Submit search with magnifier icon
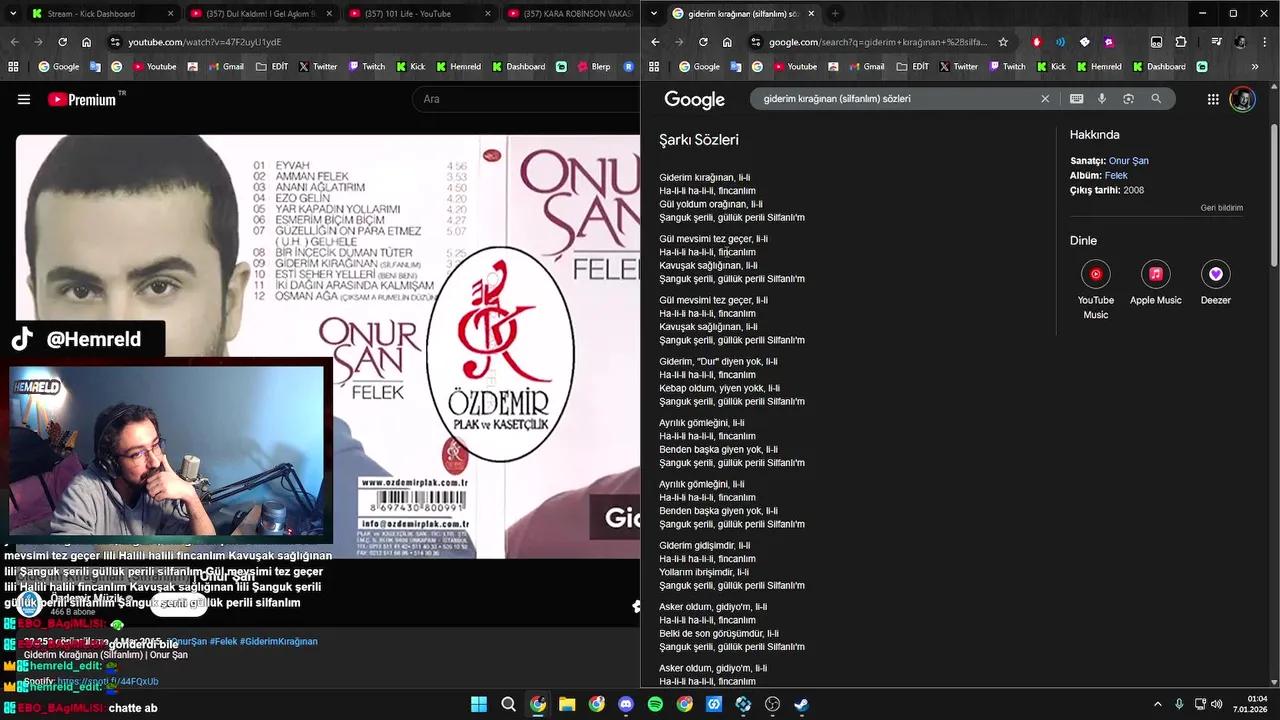1280x720 pixels. (x=1156, y=99)
